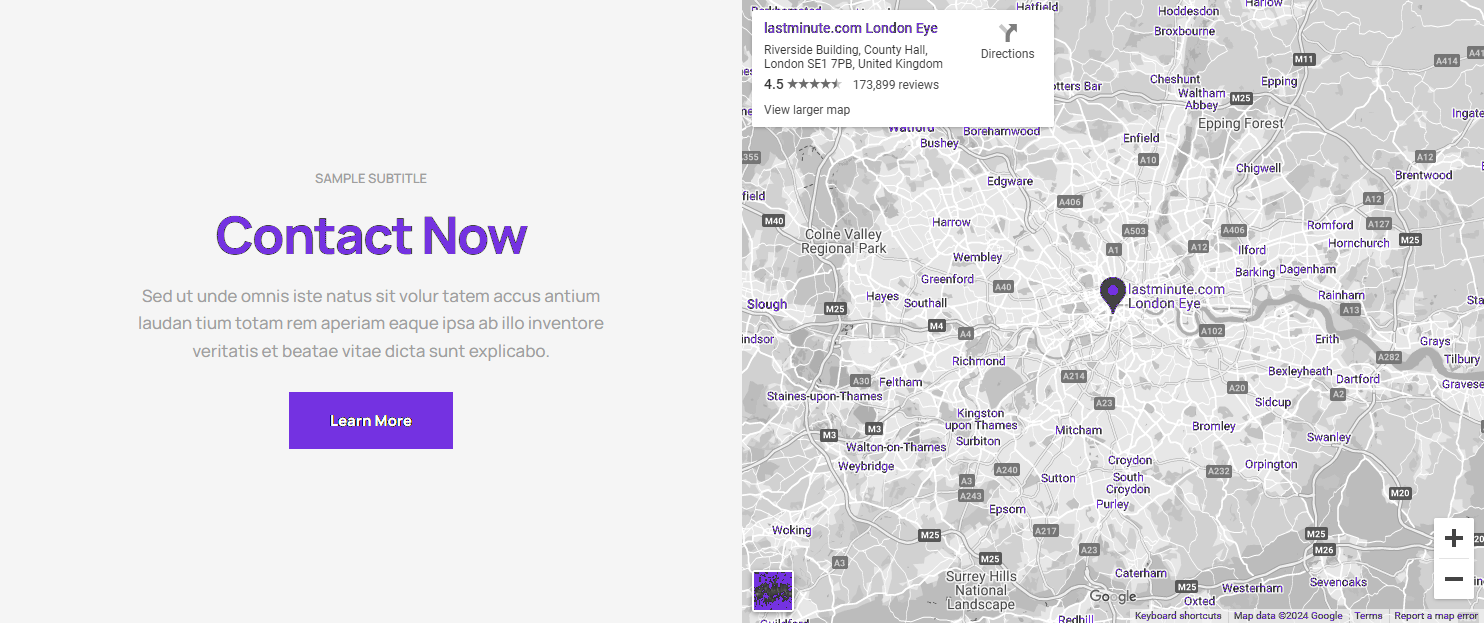The width and height of the screenshot is (1484, 623).
Task: Click the Colne Valley Regional Park label
Action: [x=843, y=241]
